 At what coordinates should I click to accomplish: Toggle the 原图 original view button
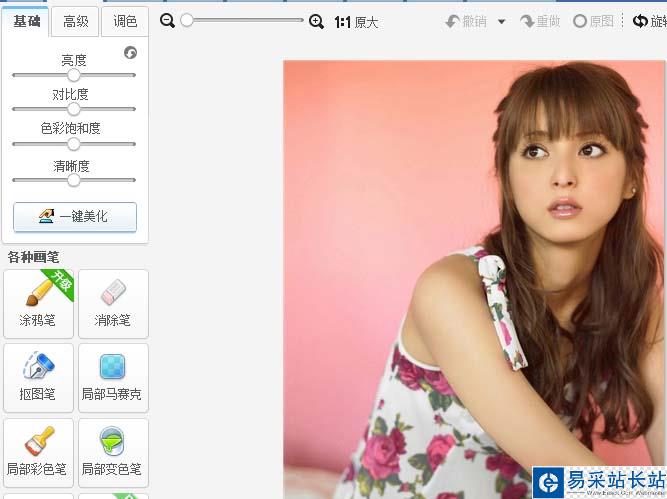[x=593, y=21]
